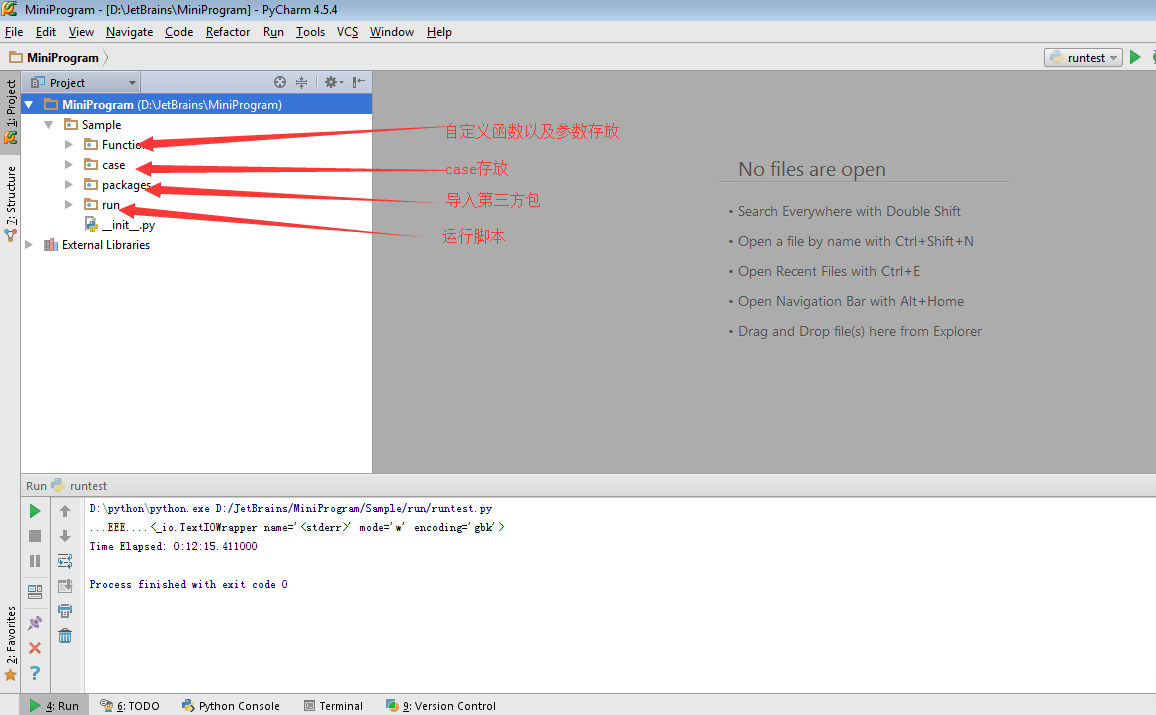The width and height of the screenshot is (1156, 715).
Task: Click Collapse All icon in Project panel
Action: [x=302, y=83]
